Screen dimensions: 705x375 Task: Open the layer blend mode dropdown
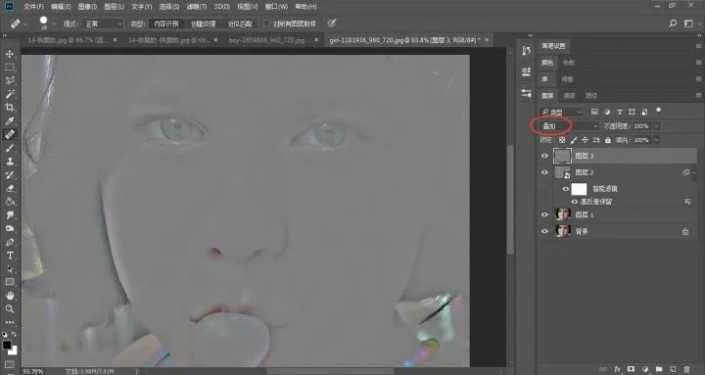point(570,126)
